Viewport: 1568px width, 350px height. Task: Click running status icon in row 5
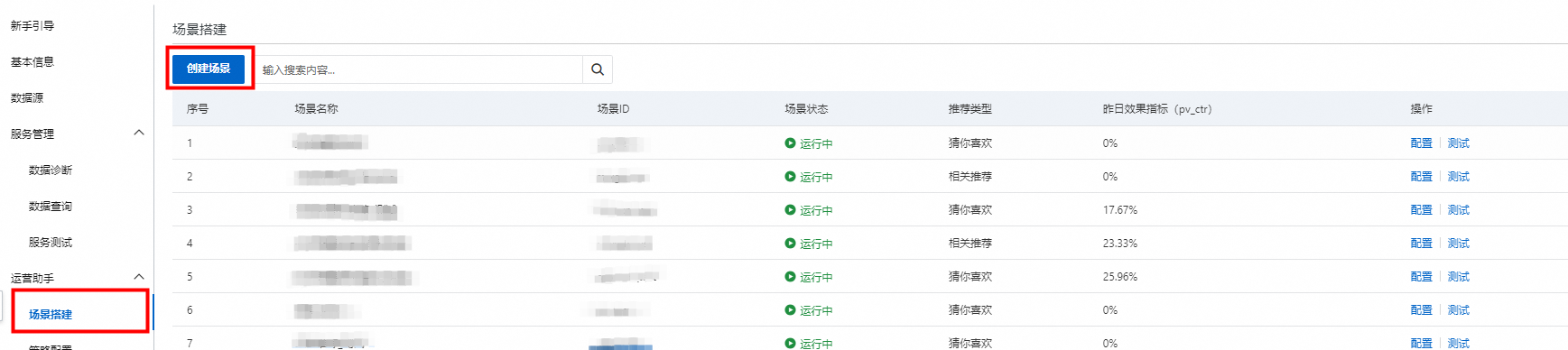pyautogui.click(x=791, y=277)
